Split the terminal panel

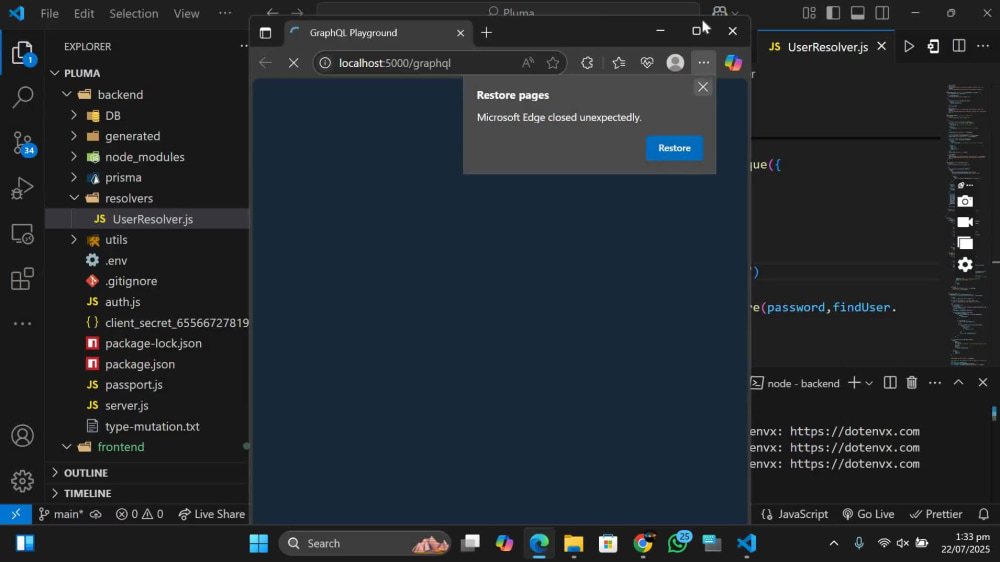890,383
